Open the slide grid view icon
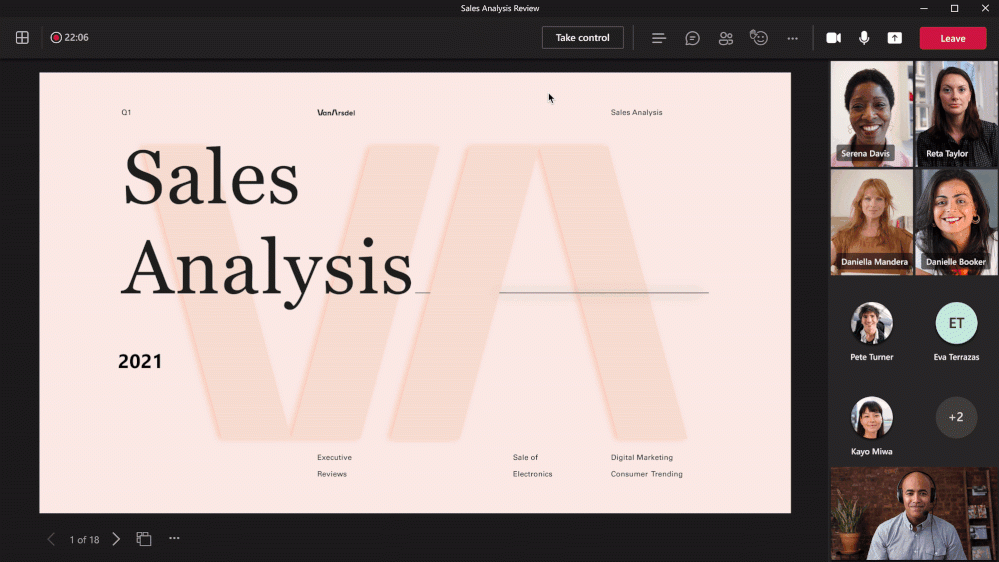This screenshot has height=562, width=999. [x=144, y=539]
